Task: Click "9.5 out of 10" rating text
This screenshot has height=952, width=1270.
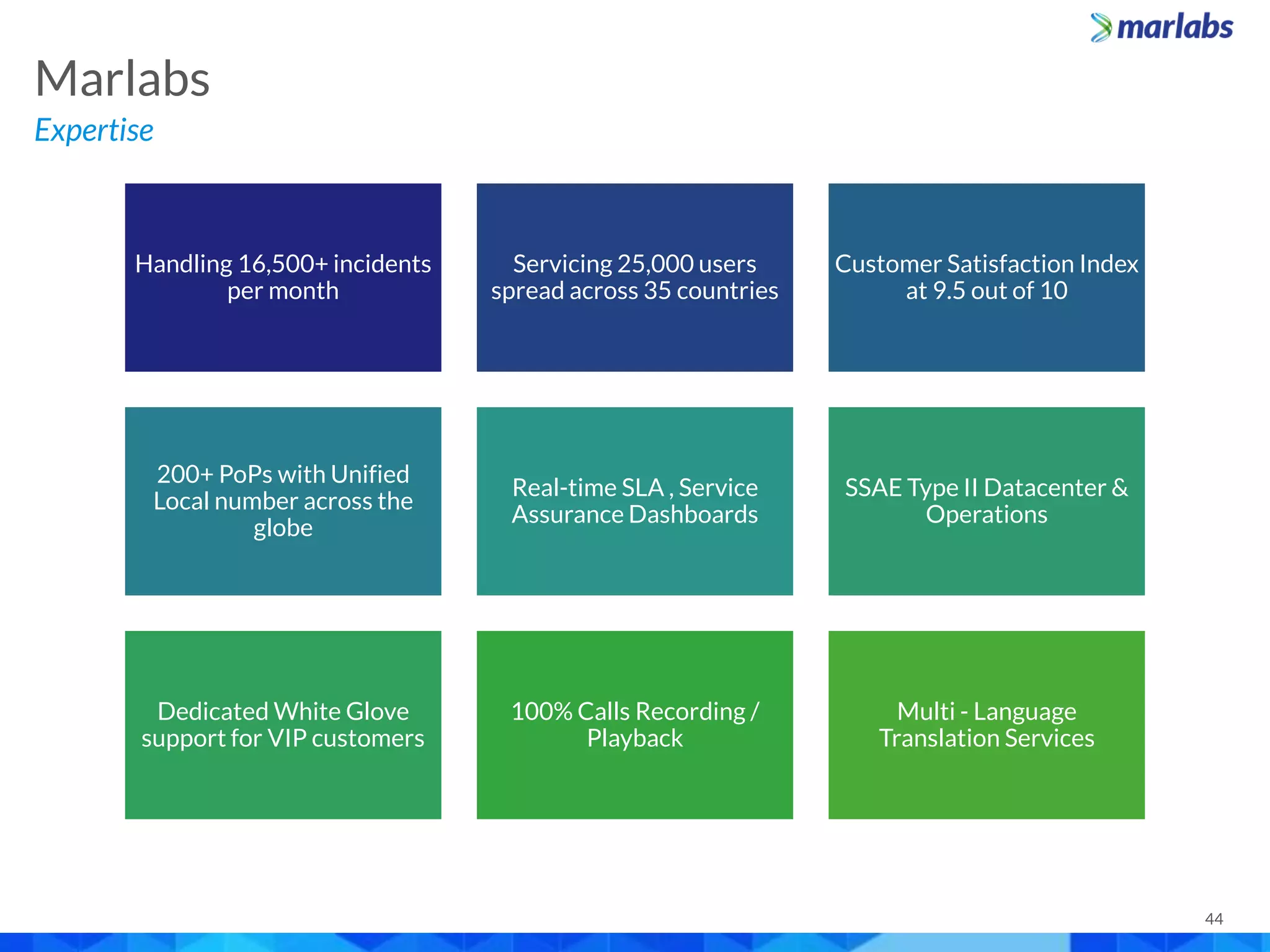Action: (x=1000, y=291)
